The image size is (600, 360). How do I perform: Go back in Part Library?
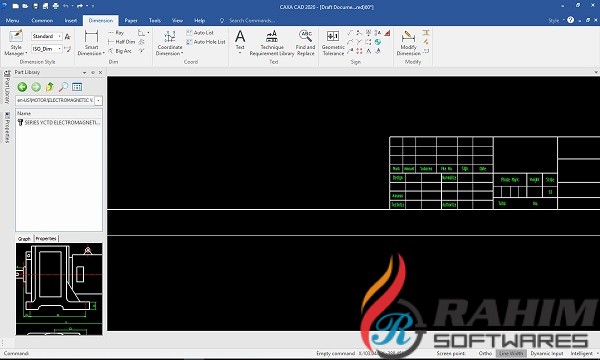pos(22,87)
